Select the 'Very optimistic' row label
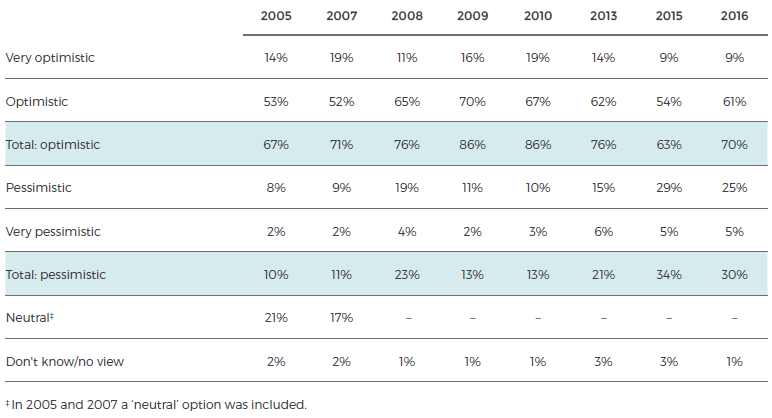 pos(50,58)
